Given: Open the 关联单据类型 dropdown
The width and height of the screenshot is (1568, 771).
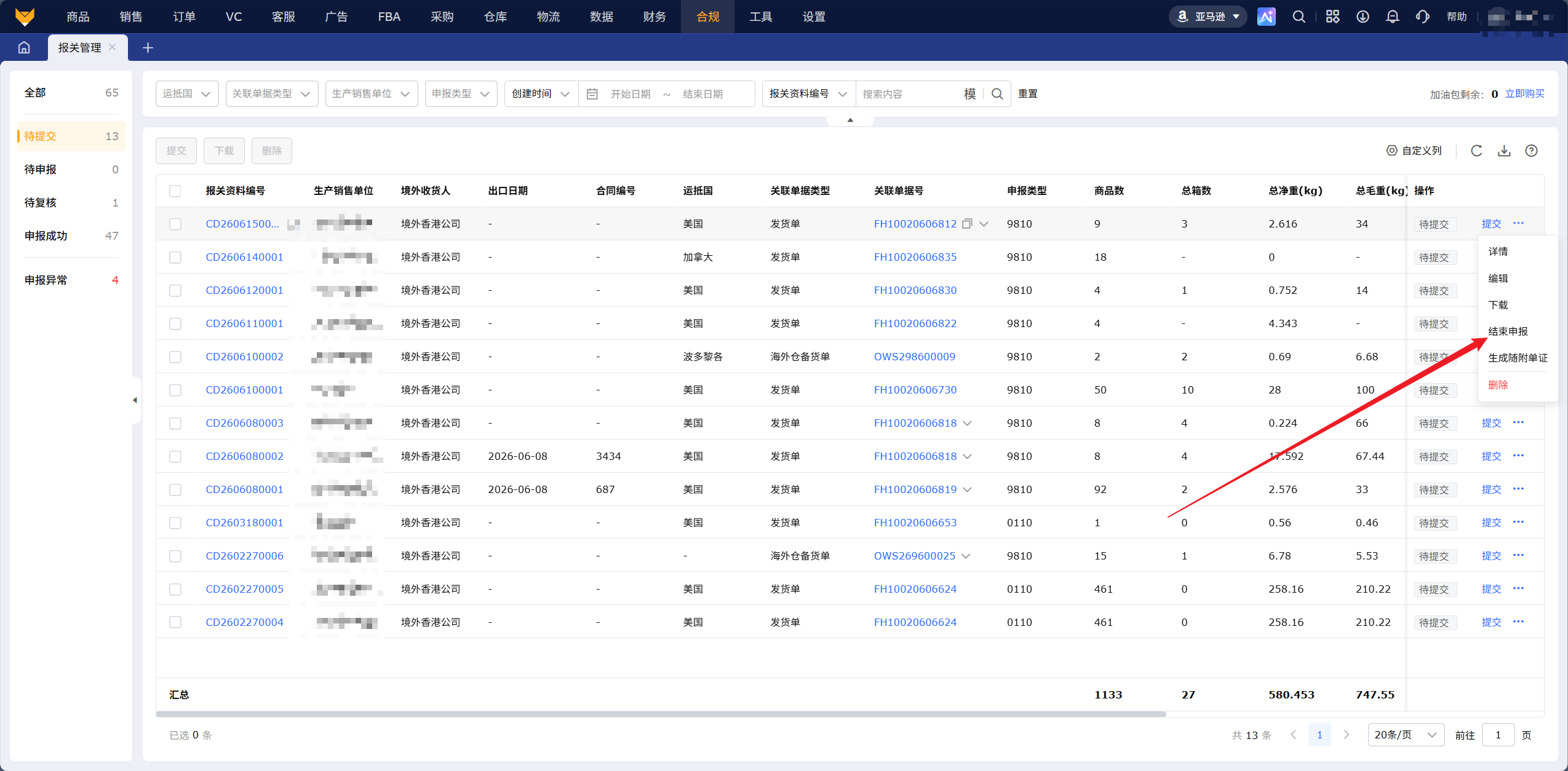Looking at the screenshot, I should pos(271,93).
